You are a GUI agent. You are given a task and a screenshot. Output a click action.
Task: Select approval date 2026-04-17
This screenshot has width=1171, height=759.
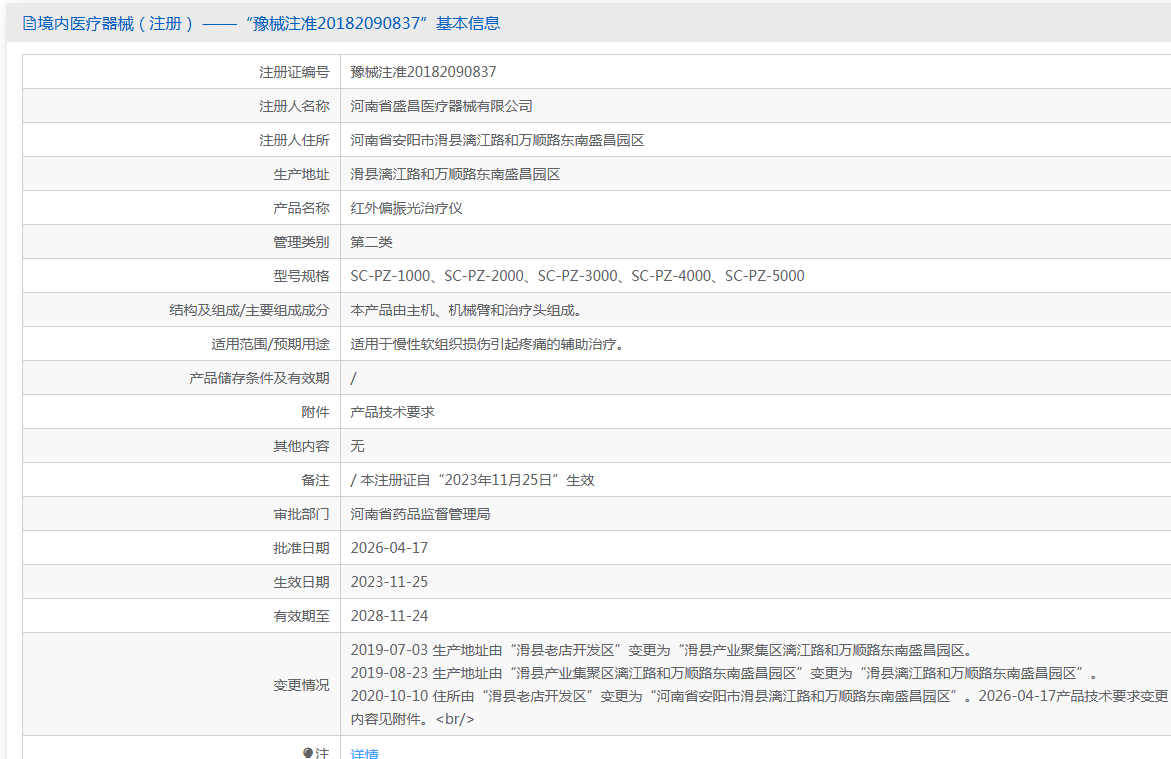pos(389,548)
